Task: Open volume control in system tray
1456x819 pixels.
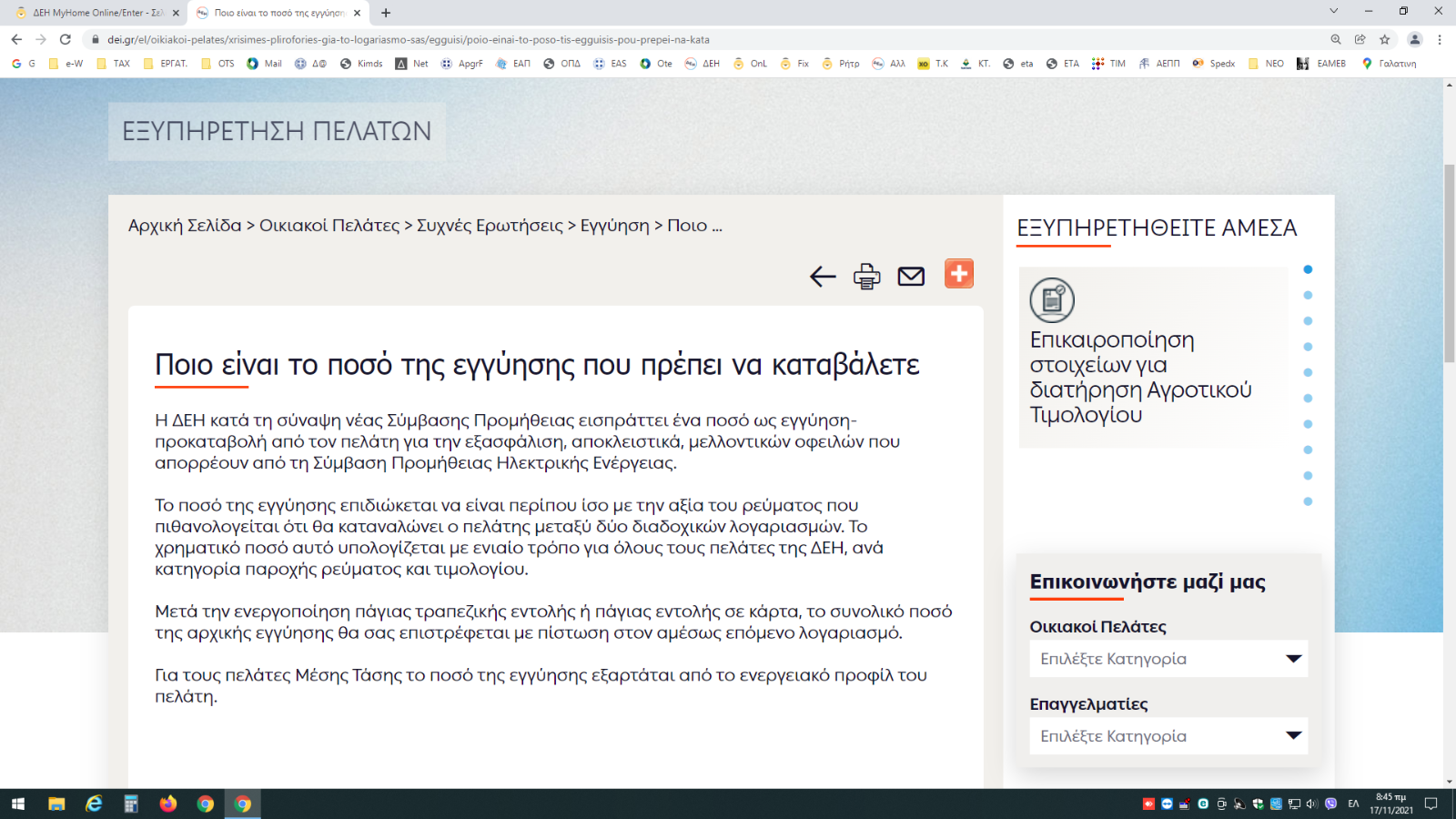Action: tap(1311, 804)
